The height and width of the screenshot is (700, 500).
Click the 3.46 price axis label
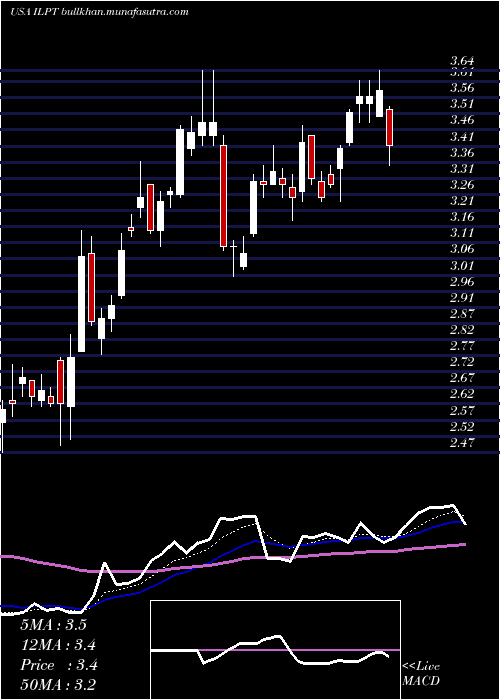coord(462,120)
